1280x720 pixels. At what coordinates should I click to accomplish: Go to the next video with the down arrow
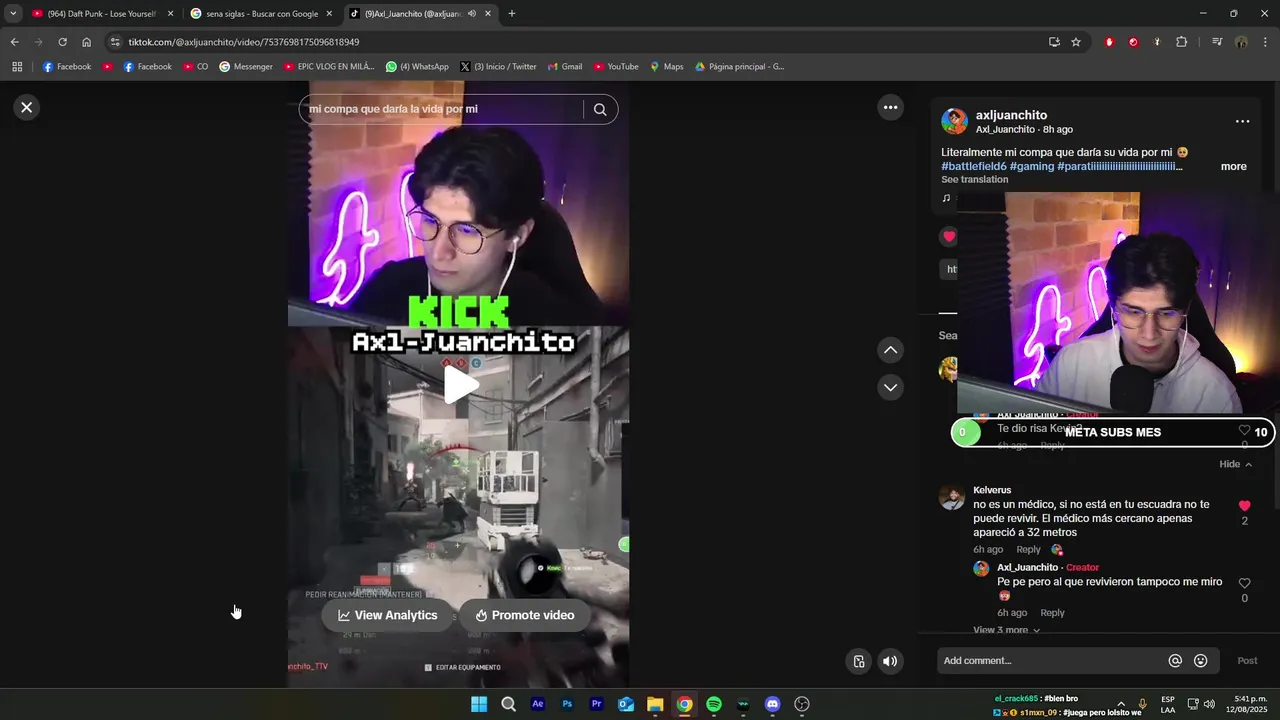click(x=890, y=387)
